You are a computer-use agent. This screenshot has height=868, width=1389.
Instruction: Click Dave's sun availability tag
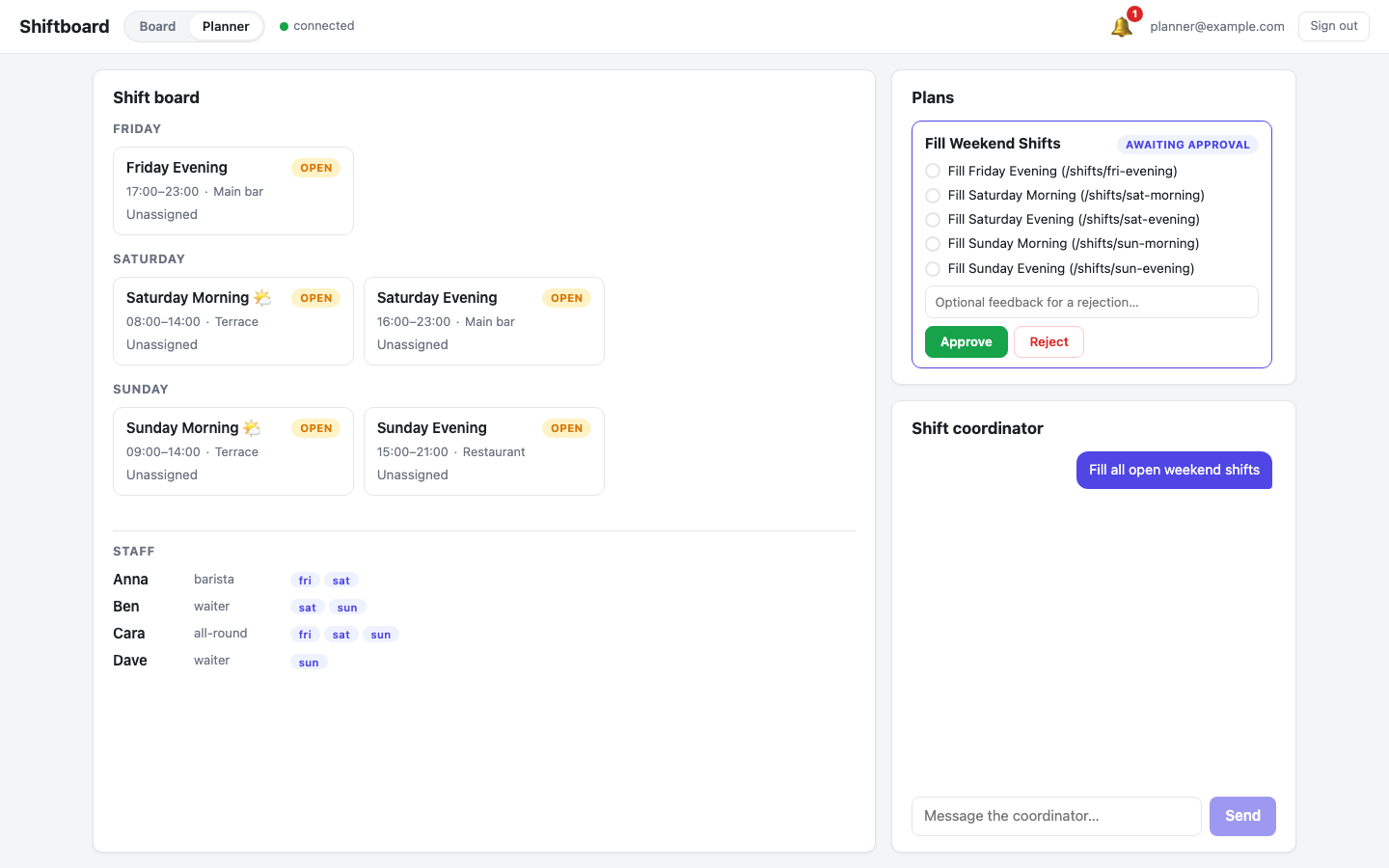click(309, 663)
